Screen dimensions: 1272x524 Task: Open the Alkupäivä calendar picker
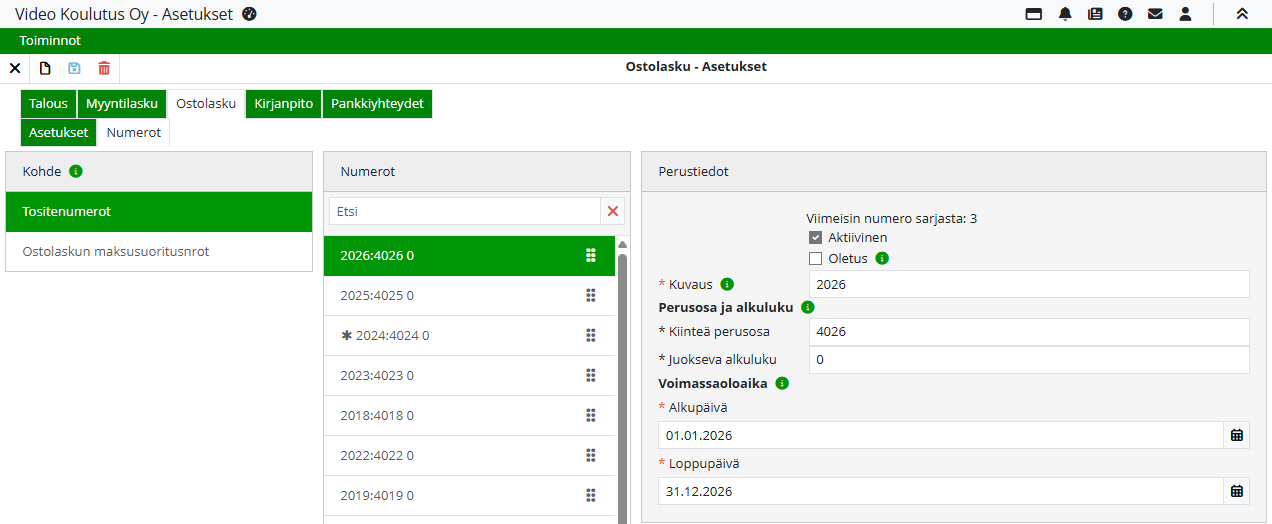pos(1236,435)
